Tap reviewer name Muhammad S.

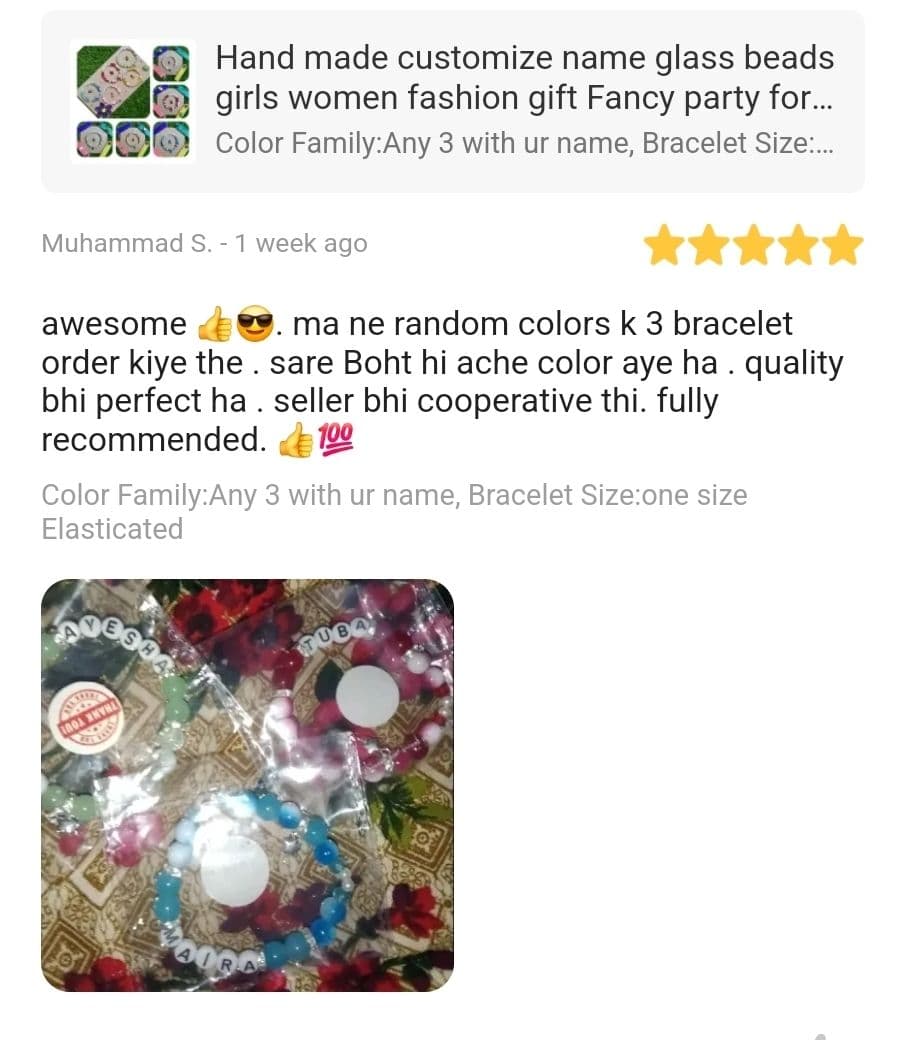[x=127, y=243]
